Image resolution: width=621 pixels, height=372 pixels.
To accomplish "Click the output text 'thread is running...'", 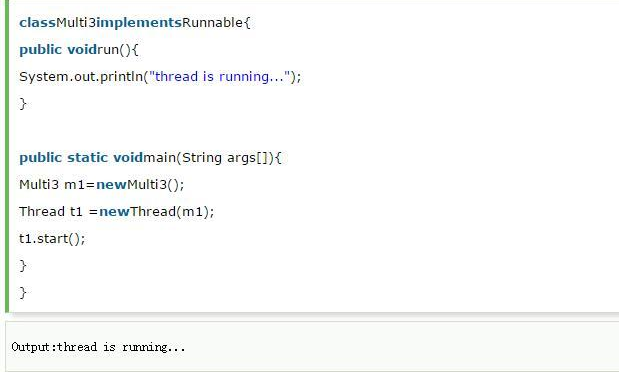I will [x=121, y=347].
